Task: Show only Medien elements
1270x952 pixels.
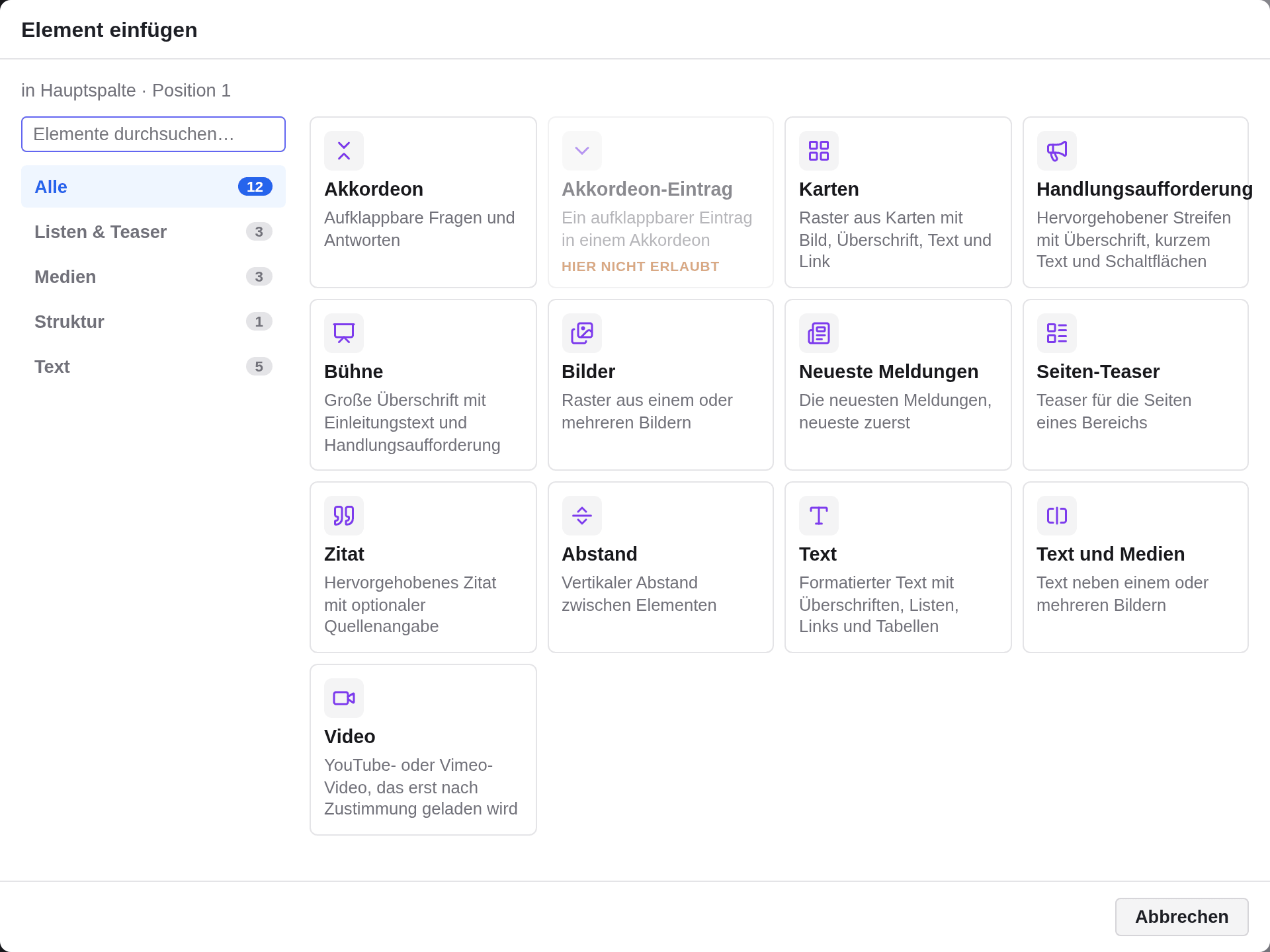Action: point(153,276)
